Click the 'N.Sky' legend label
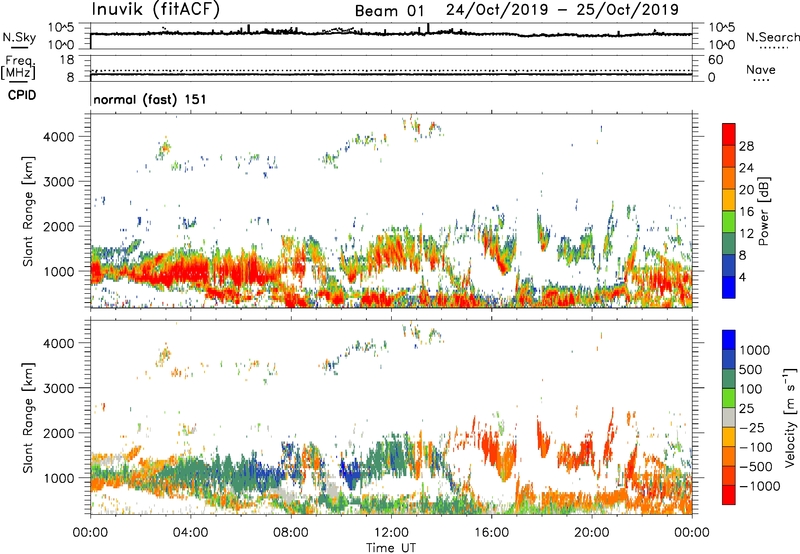The image size is (800, 554). point(19,37)
